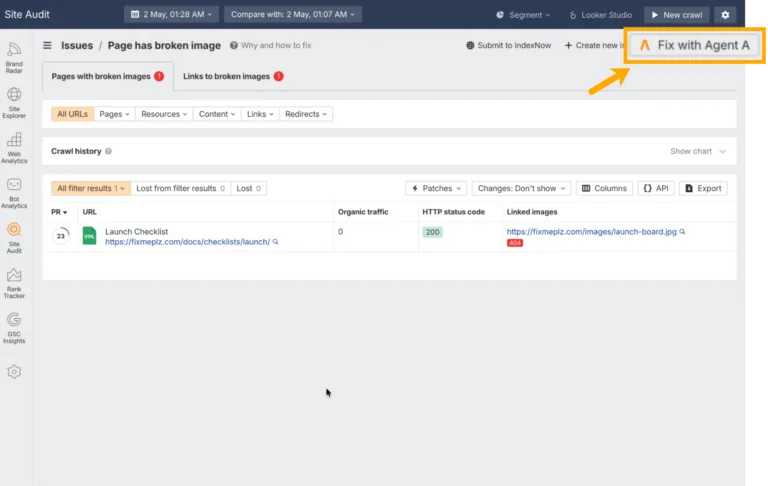
Task: Click the PR score 23 circle
Action: pyautogui.click(x=61, y=236)
